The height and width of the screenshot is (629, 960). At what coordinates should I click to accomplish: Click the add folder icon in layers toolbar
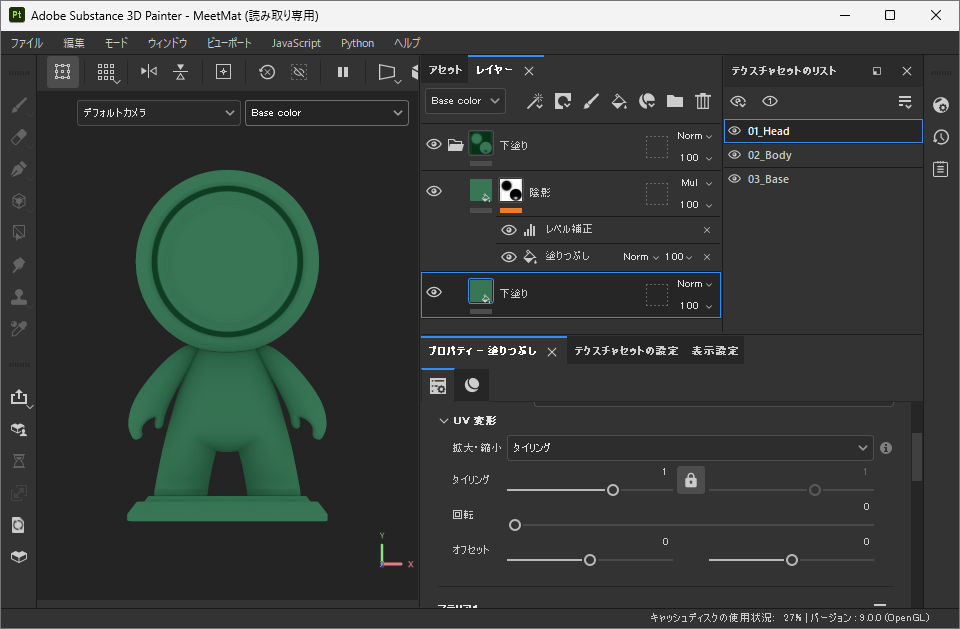point(675,101)
